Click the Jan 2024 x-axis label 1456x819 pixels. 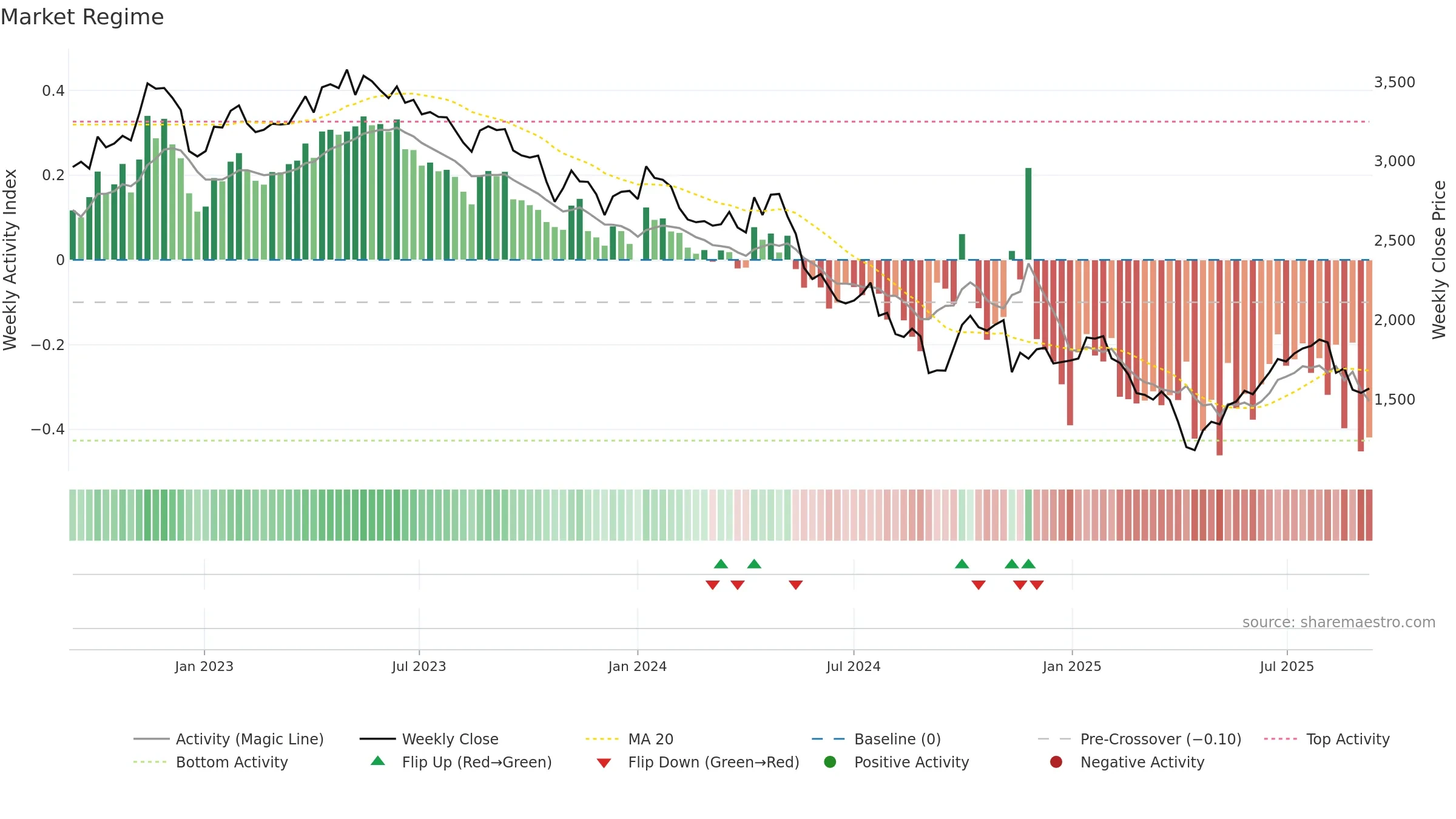tap(637, 666)
